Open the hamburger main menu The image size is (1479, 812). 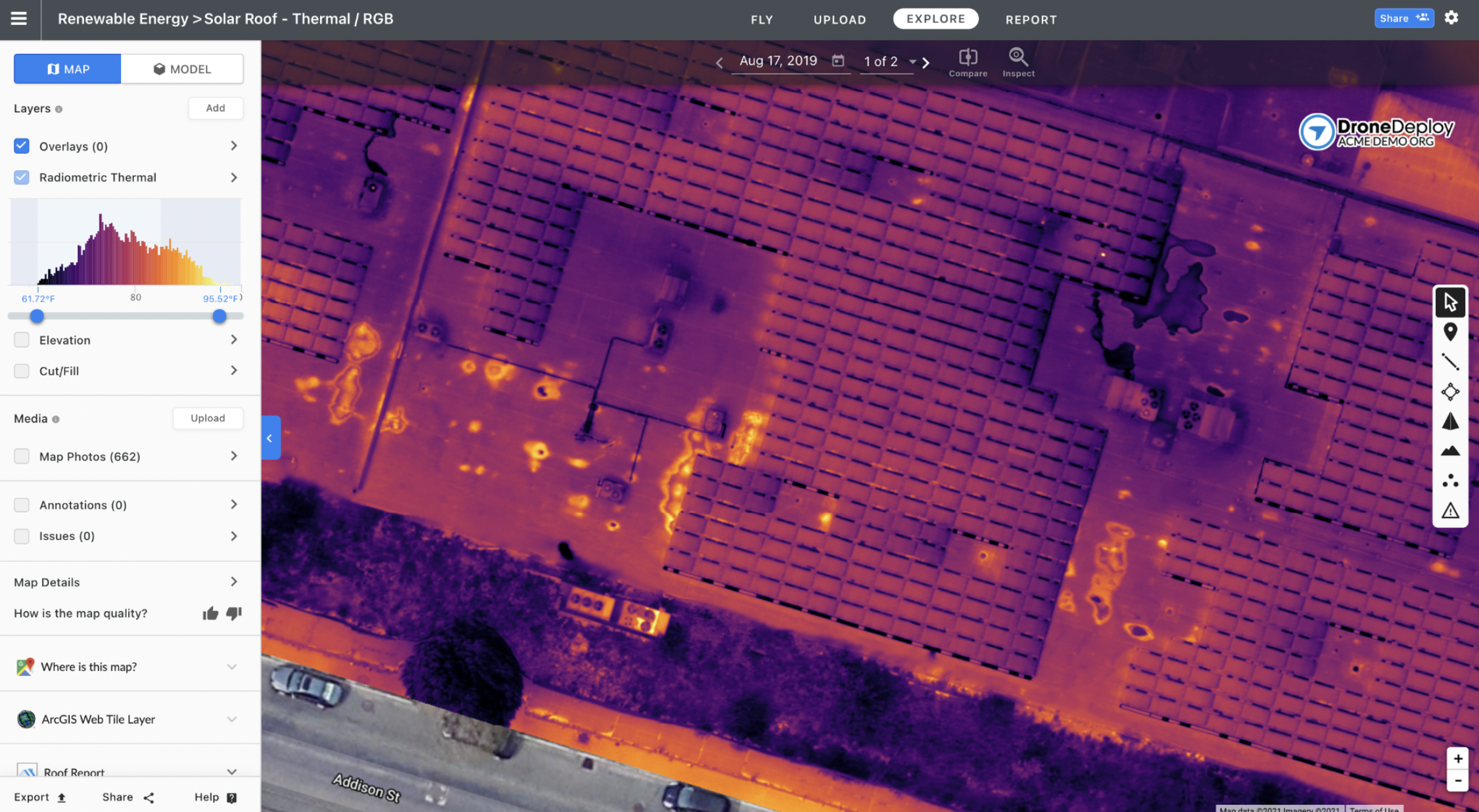click(19, 18)
